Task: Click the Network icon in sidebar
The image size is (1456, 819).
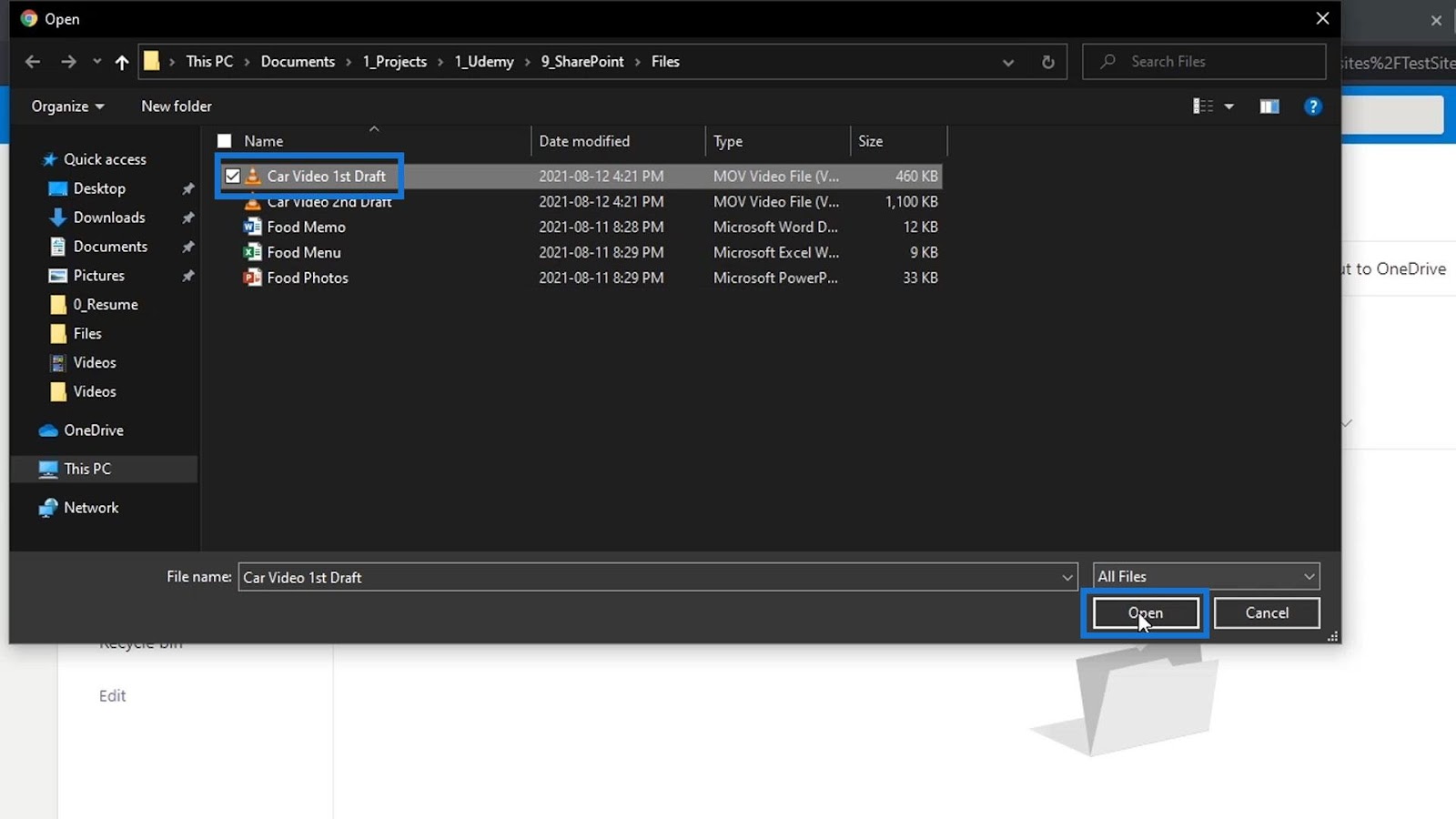Action: pyautogui.click(x=48, y=508)
